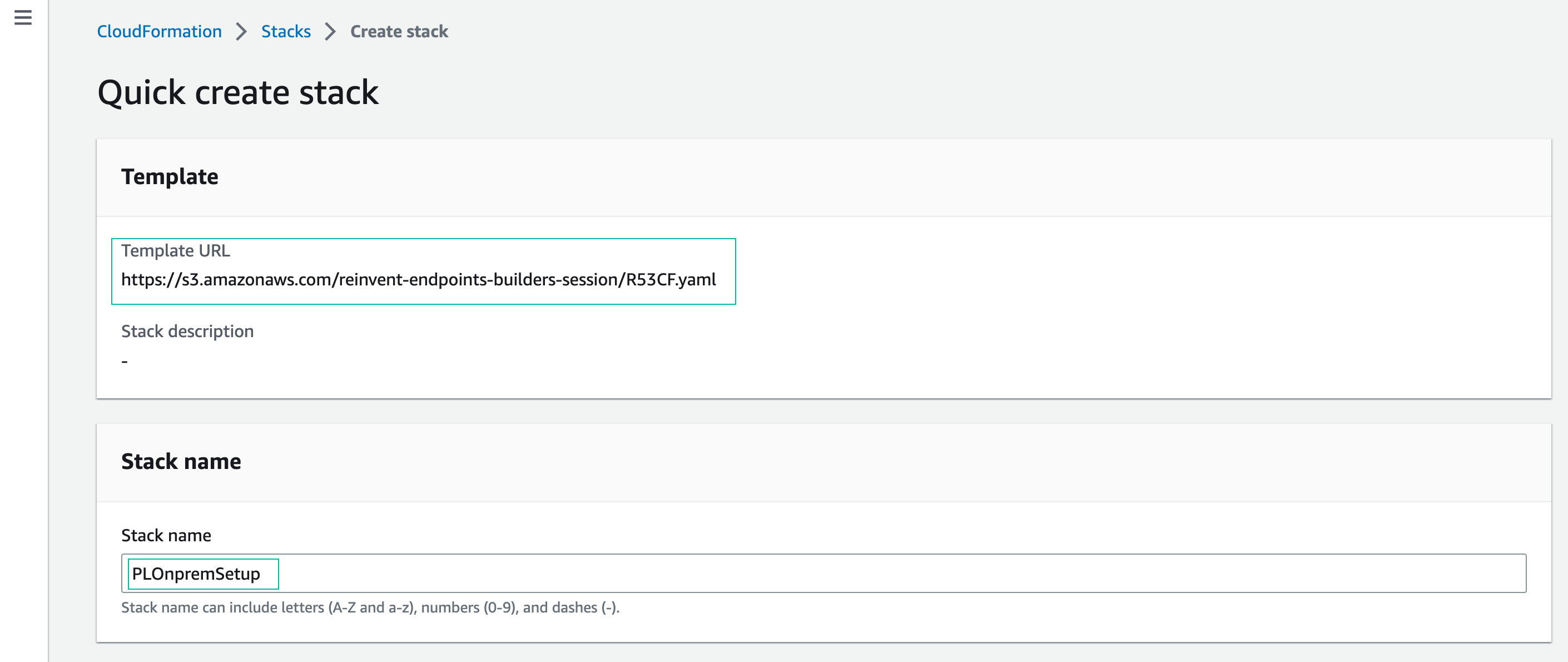Click the Stack name field label
Viewport: 1568px width, 662px height.
tap(166, 535)
